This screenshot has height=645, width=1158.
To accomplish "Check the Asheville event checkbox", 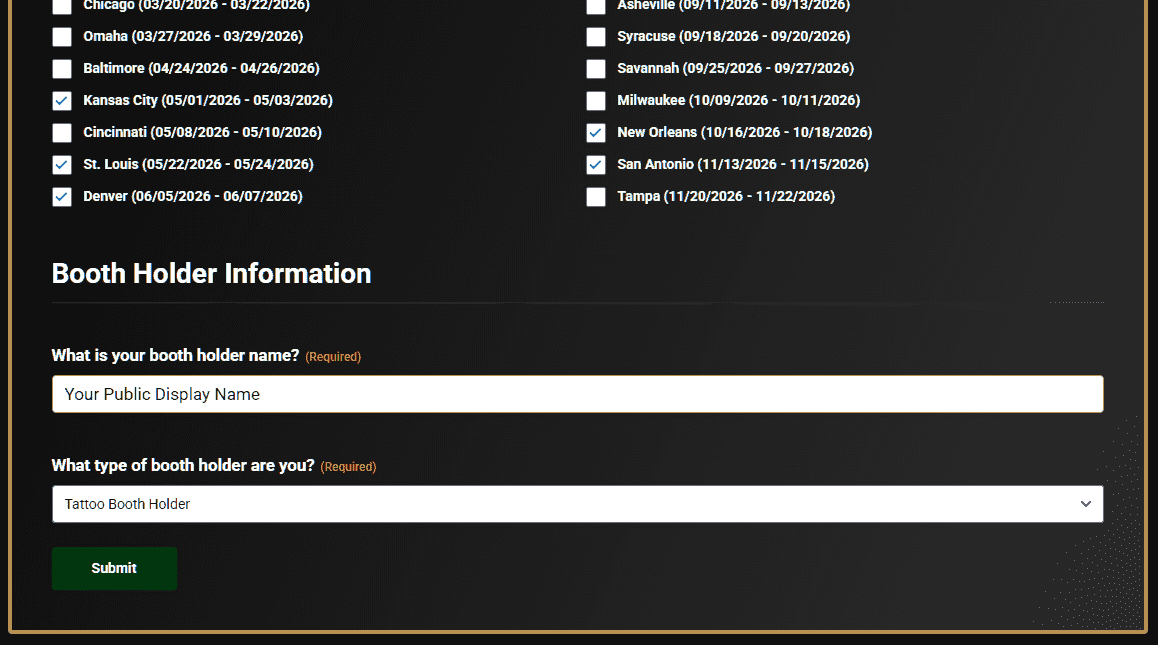I will [x=596, y=6].
